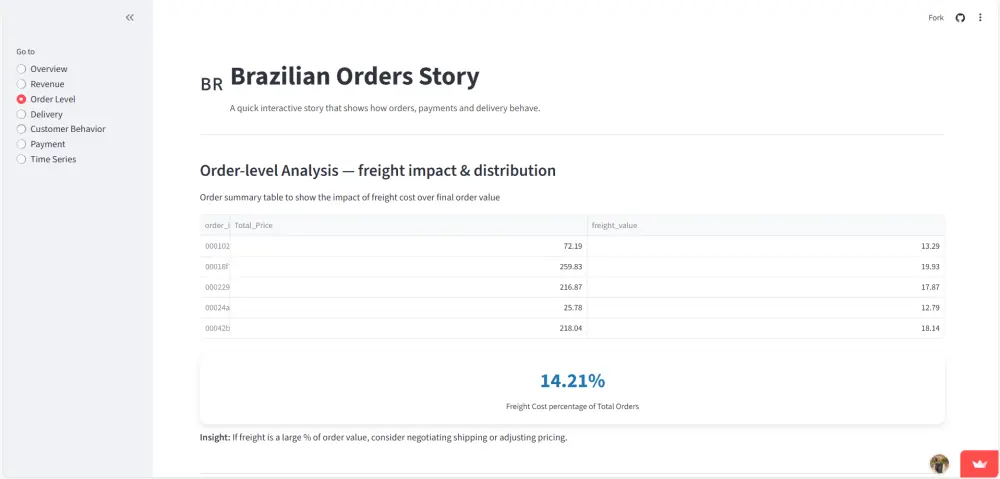Click the order_id column header
Image resolution: width=1000 pixels, height=479 pixels.
[215, 225]
